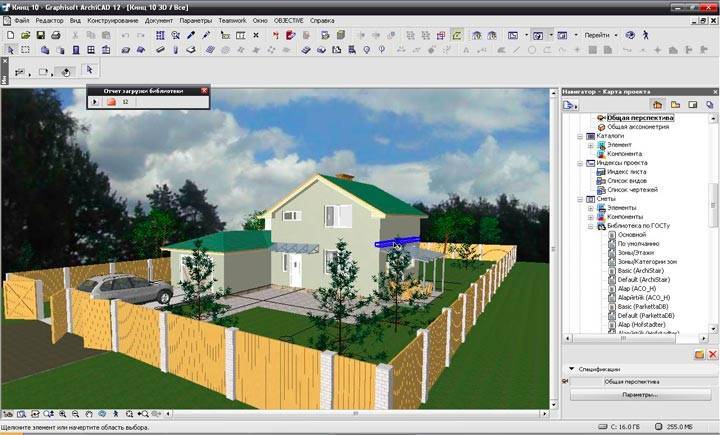This screenshot has height=435, width=720.
Task: Select the Arrow tool in the toolbox row
Action: tap(10, 50)
